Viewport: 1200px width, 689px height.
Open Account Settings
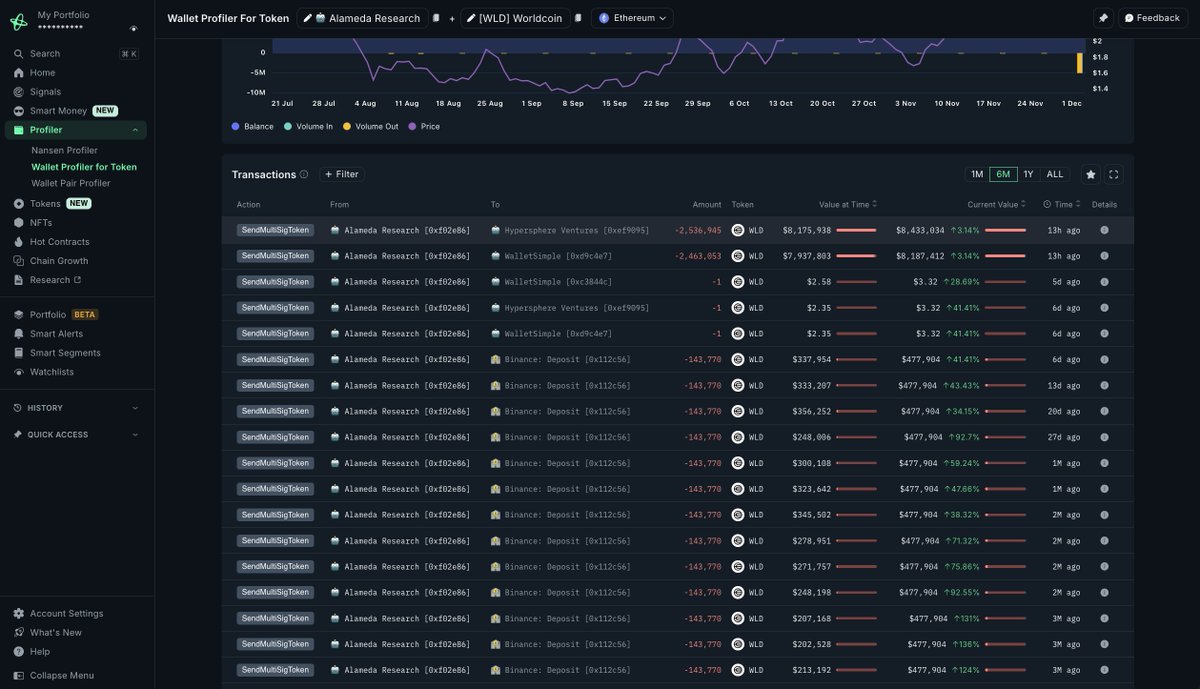(66, 614)
